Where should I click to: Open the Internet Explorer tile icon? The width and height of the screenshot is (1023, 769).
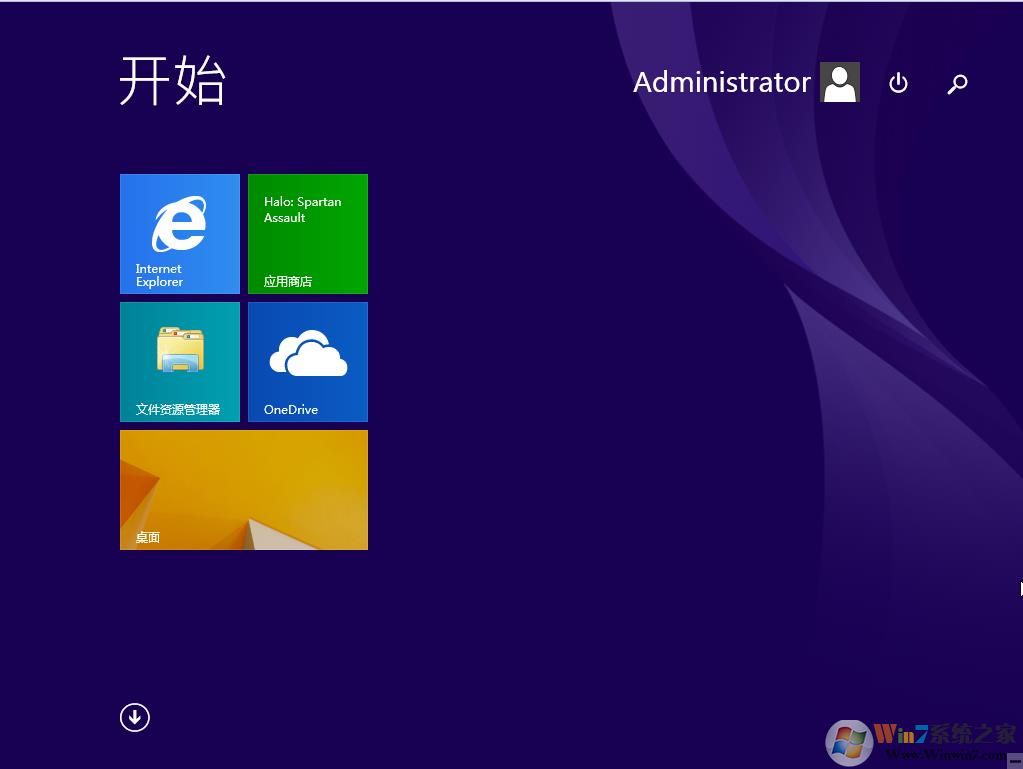(179, 224)
